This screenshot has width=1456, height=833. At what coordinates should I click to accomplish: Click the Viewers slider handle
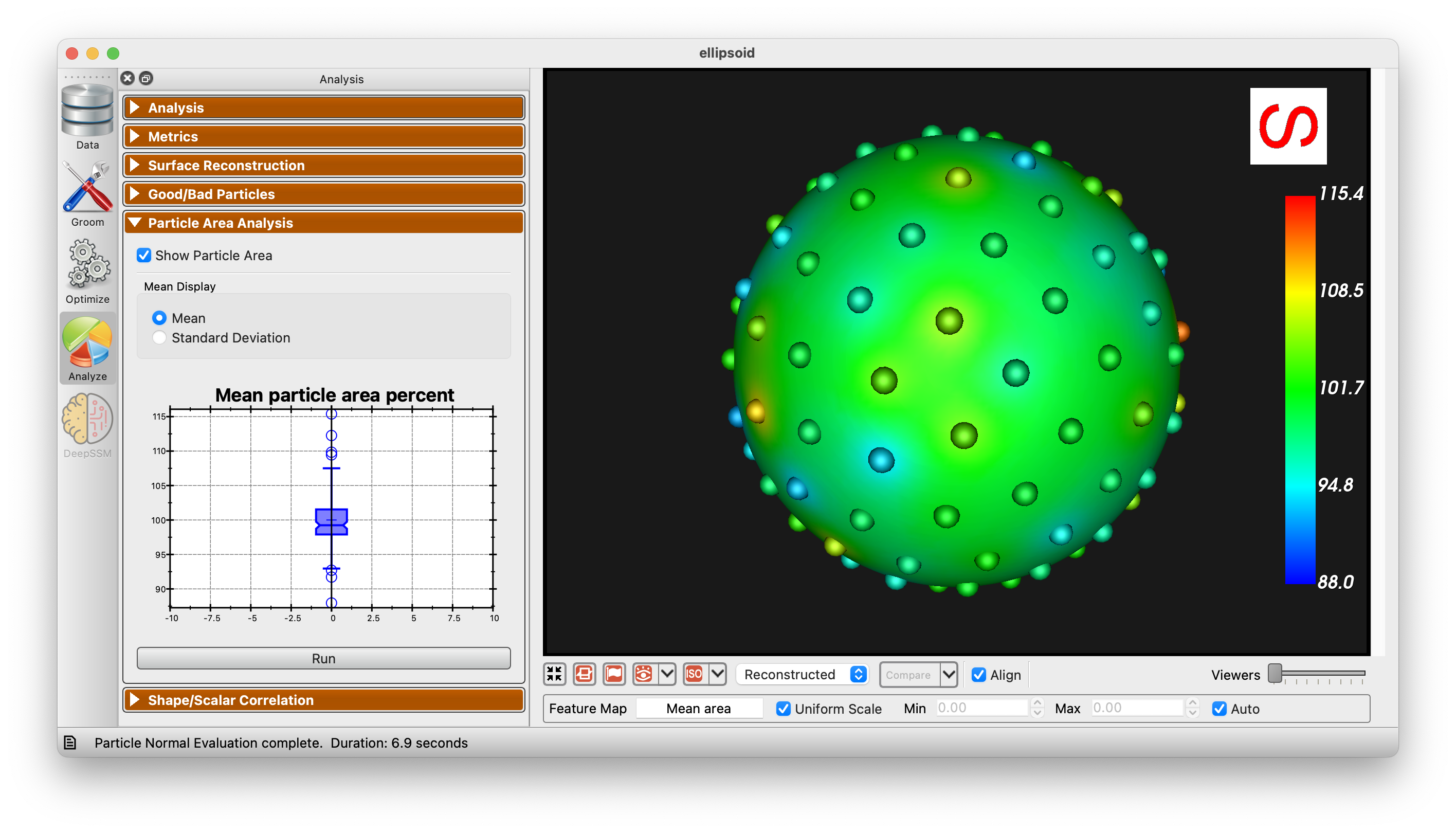click(x=1274, y=674)
